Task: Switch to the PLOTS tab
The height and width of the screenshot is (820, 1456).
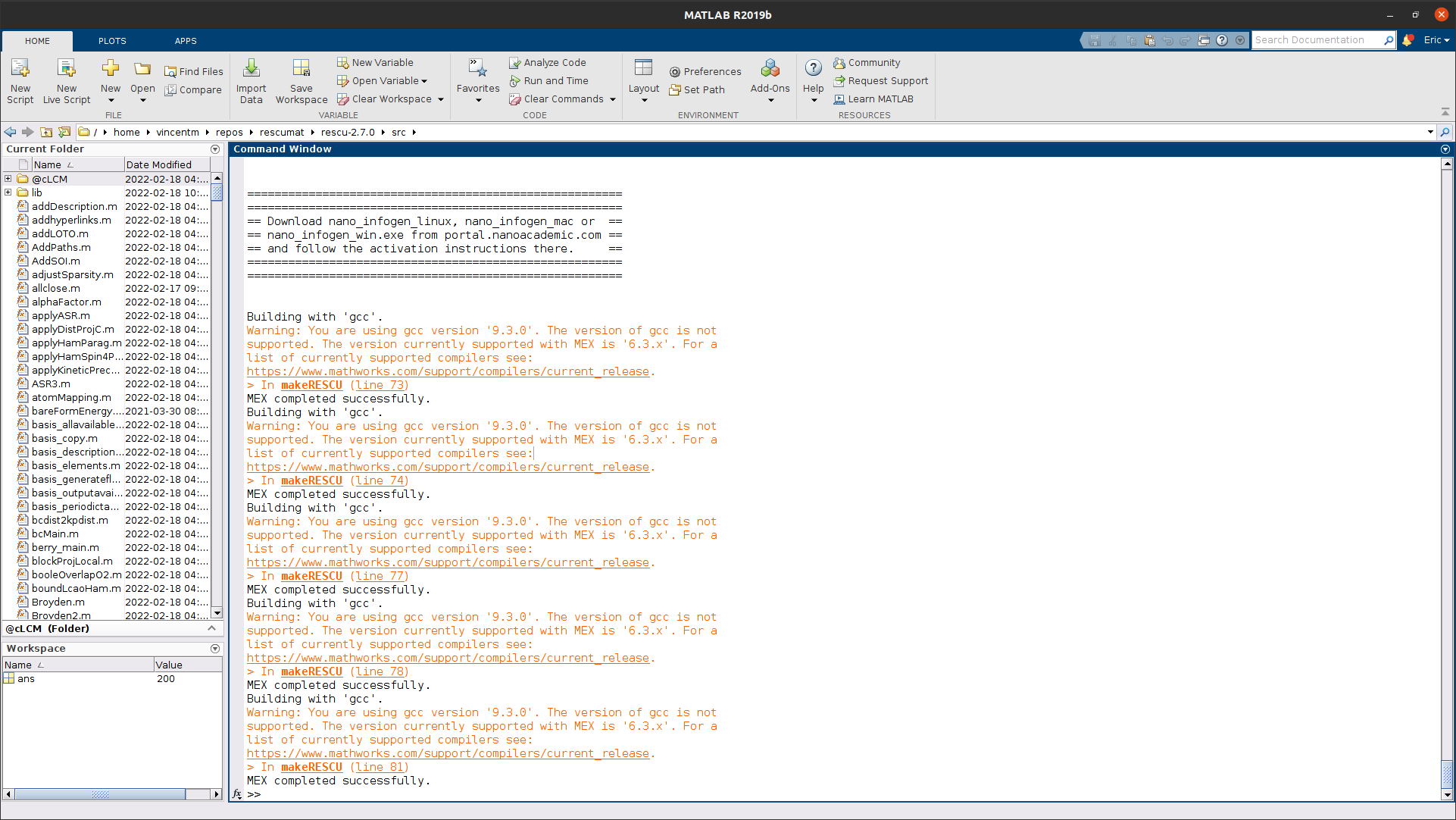Action: click(112, 41)
